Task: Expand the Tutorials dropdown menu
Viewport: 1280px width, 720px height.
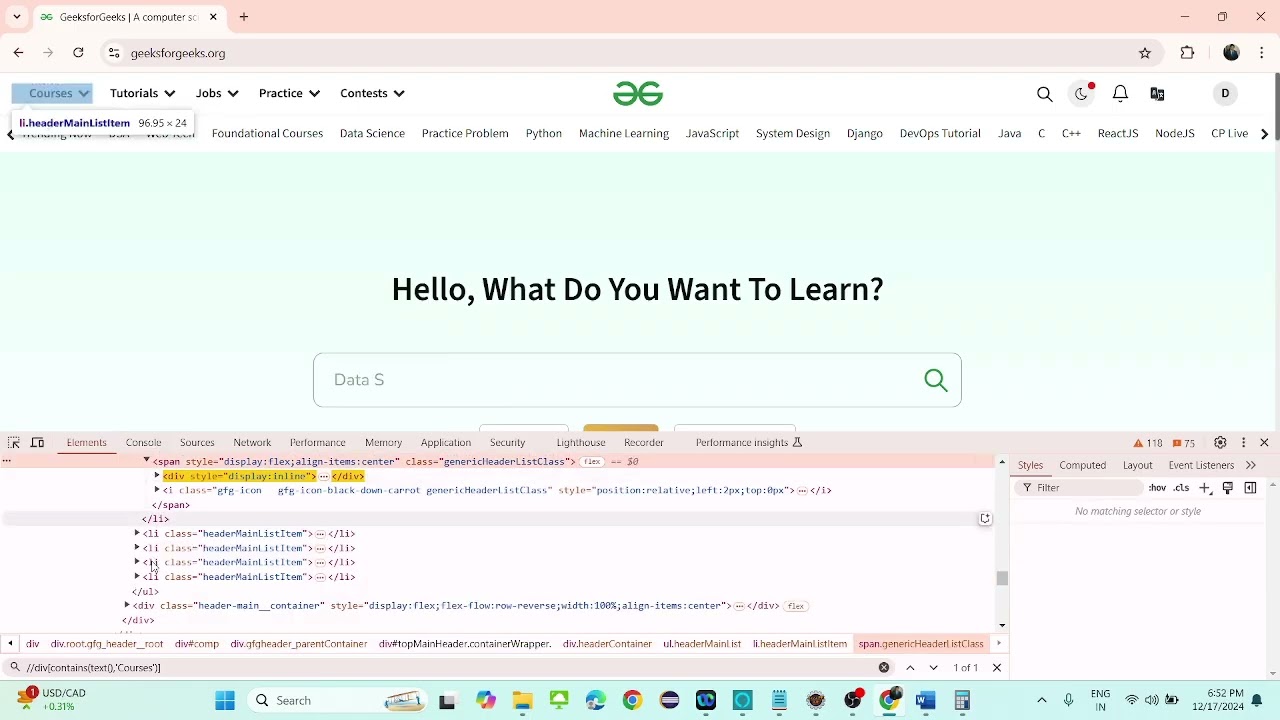Action: (x=142, y=93)
